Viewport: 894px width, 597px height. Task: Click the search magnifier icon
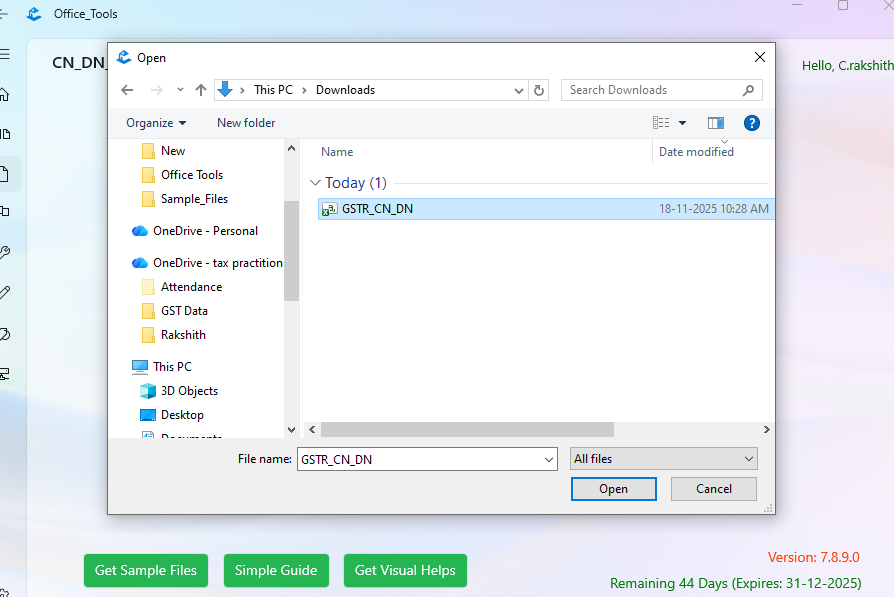coord(748,90)
